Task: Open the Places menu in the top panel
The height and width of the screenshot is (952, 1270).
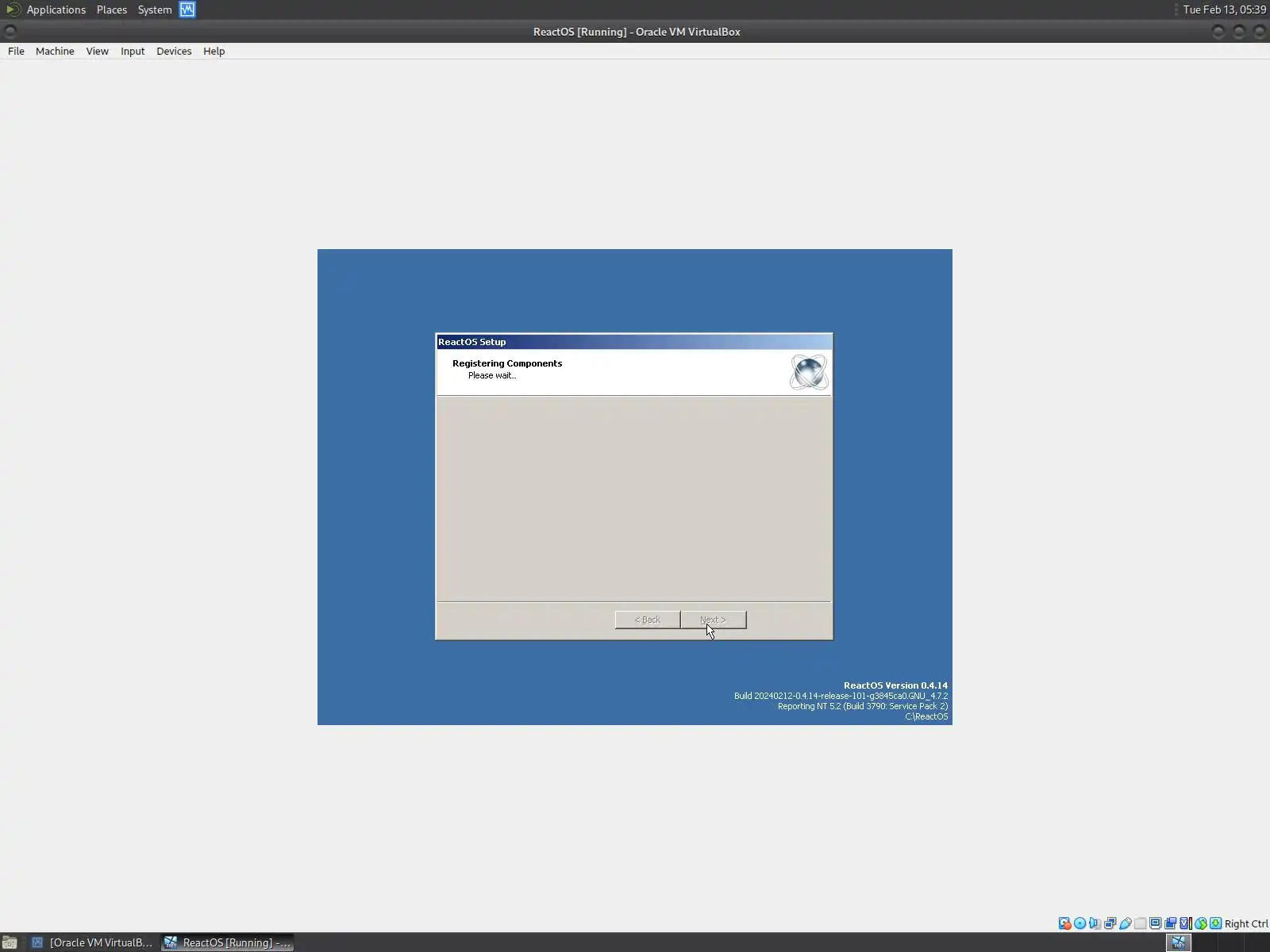Action: point(112,10)
